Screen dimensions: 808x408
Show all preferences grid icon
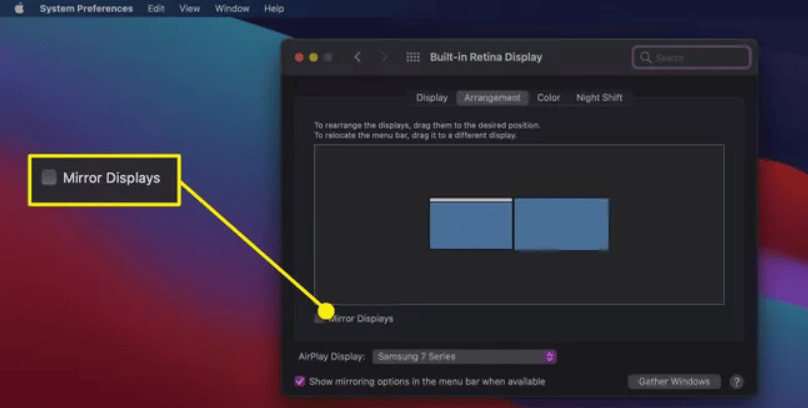[x=413, y=57]
